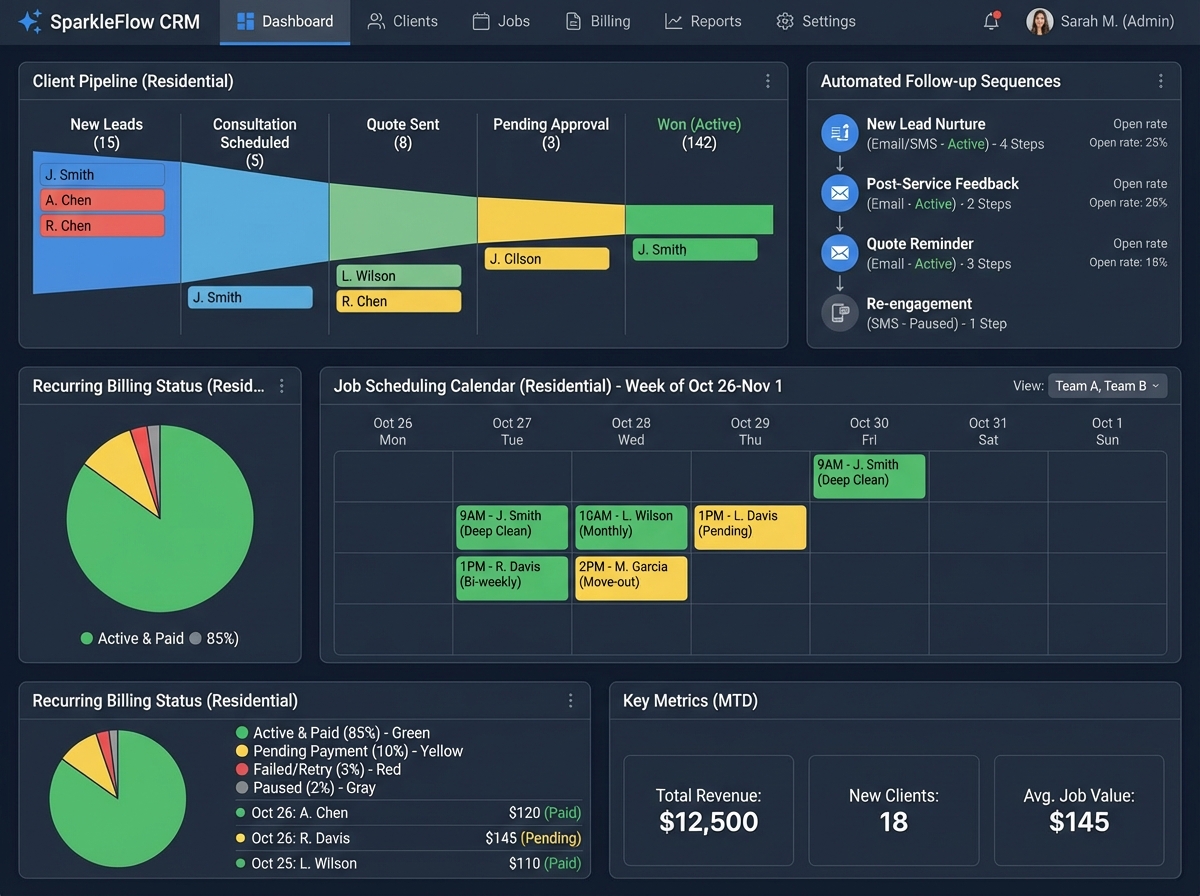Click the J. Smith card in New Leads

[100, 174]
